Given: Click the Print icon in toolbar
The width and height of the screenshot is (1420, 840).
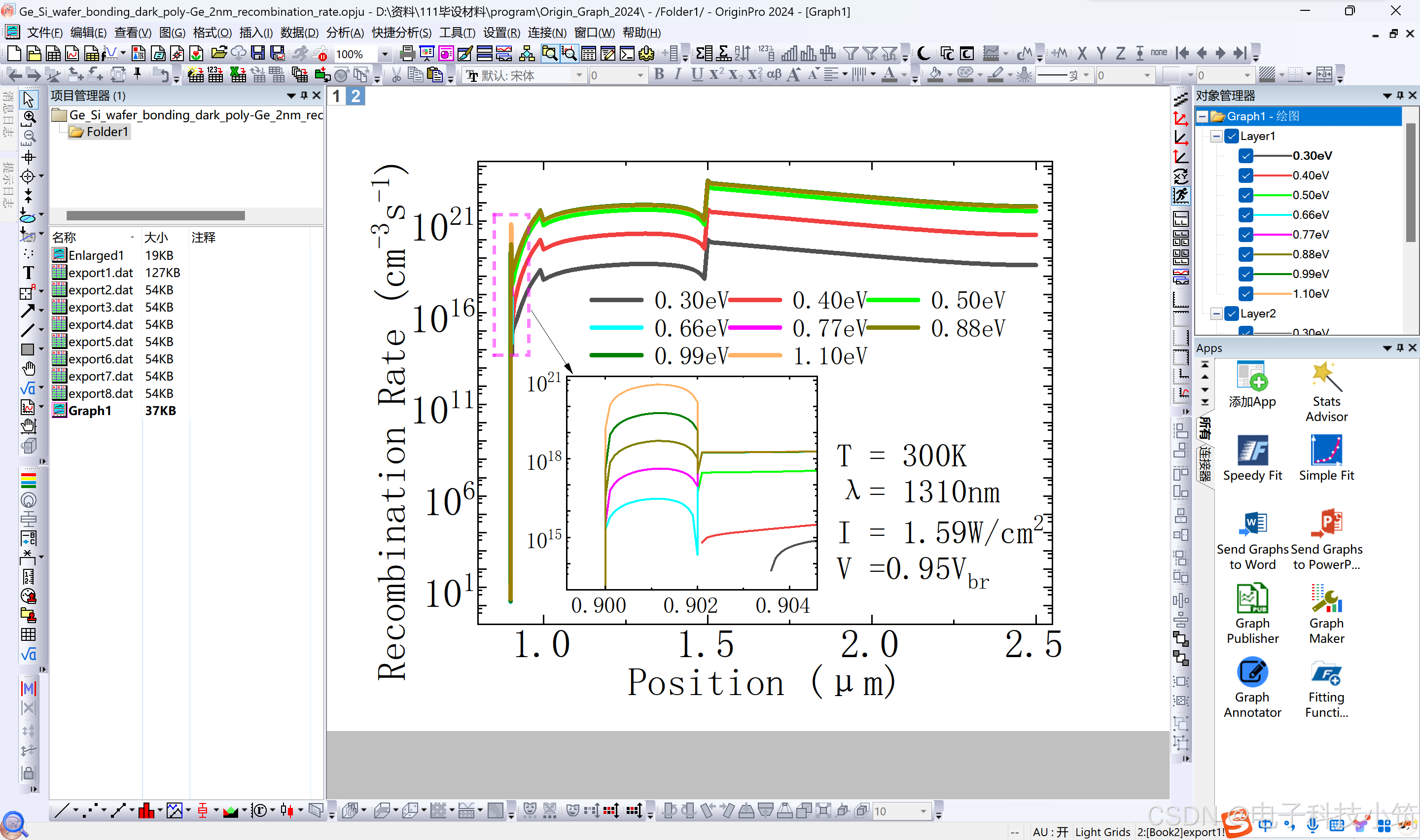Looking at the screenshot, I should coord(406,54).
